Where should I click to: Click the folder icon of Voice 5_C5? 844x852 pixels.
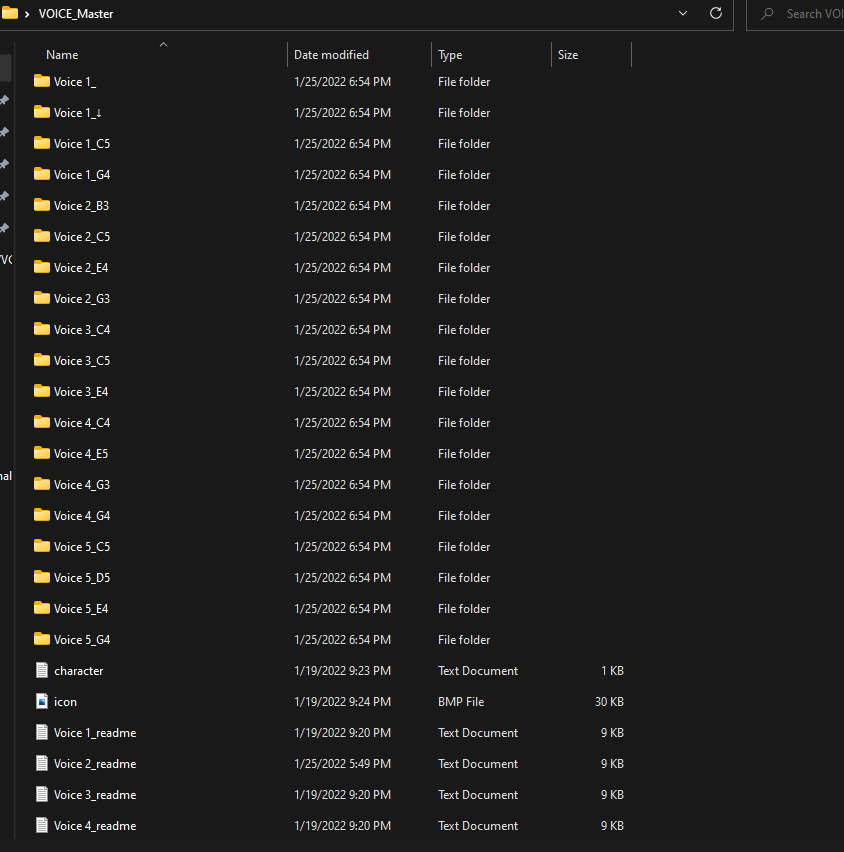click(x=42, y=546)
